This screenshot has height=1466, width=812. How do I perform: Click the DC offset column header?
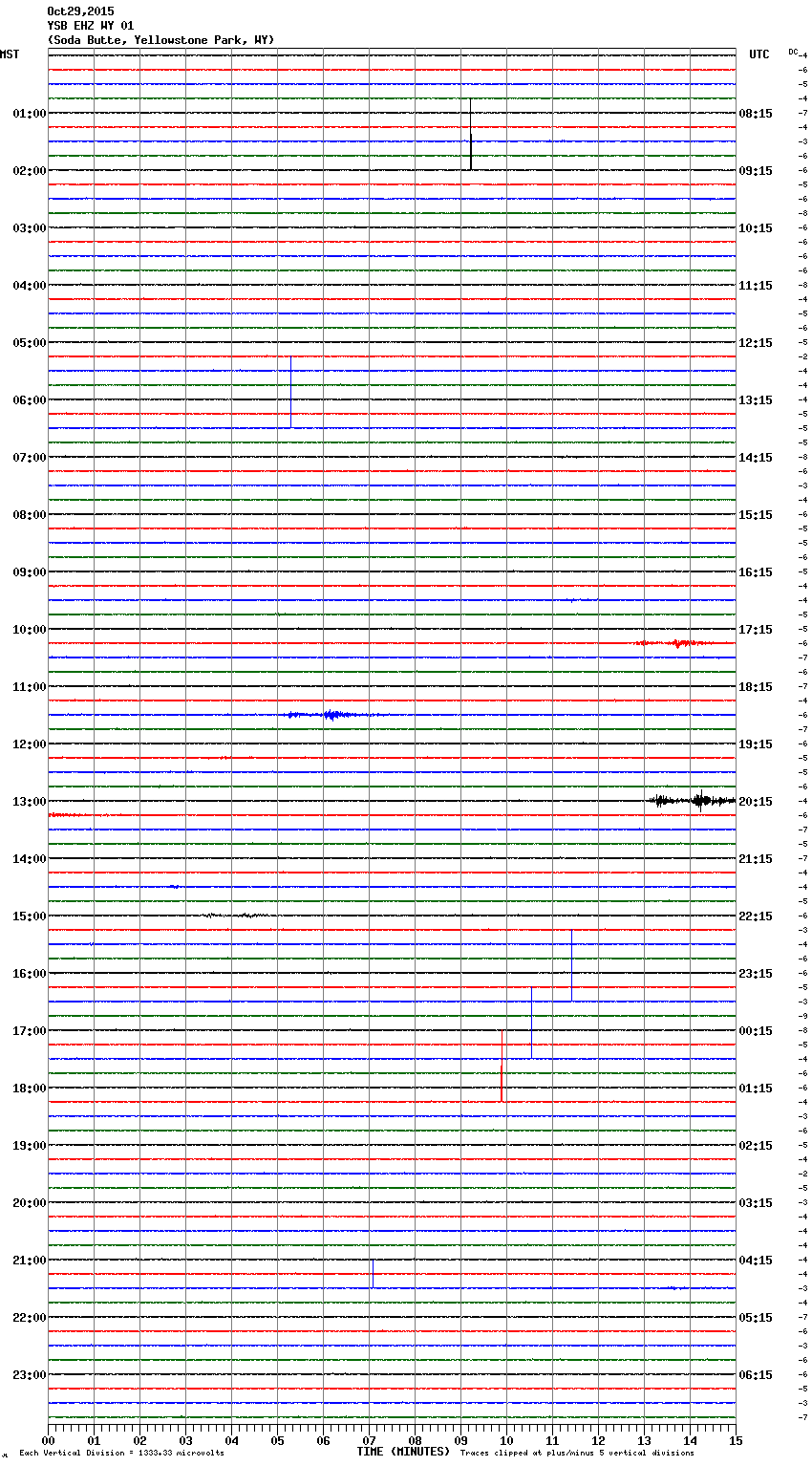[x=793, y=52]
